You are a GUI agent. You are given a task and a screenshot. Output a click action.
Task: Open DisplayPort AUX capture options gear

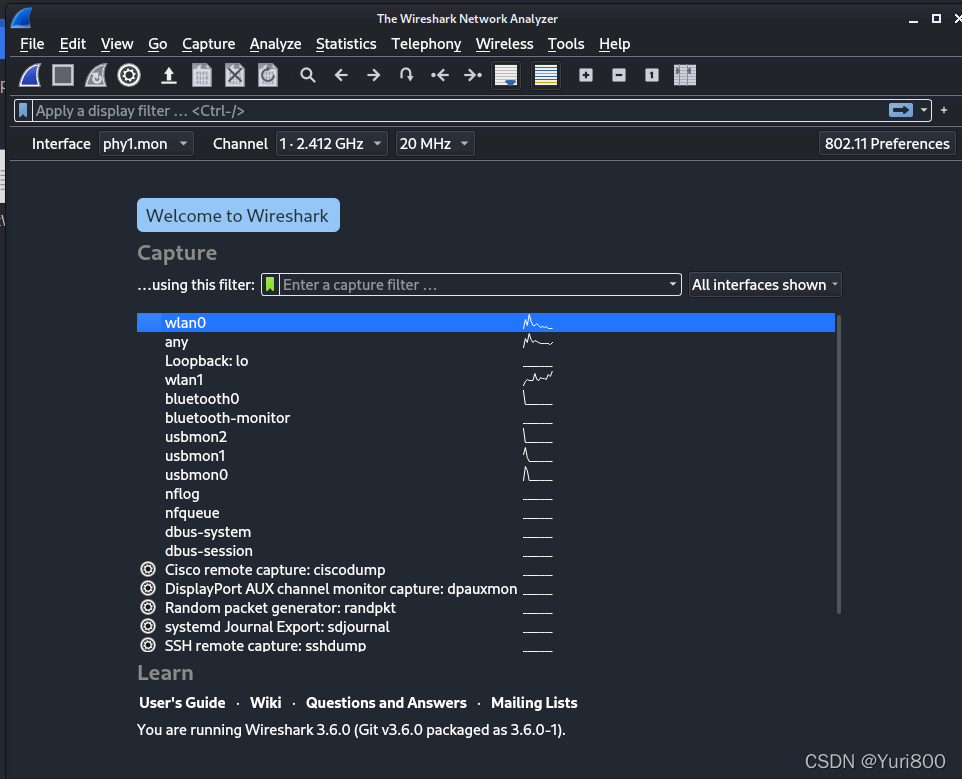pos(148,589)
